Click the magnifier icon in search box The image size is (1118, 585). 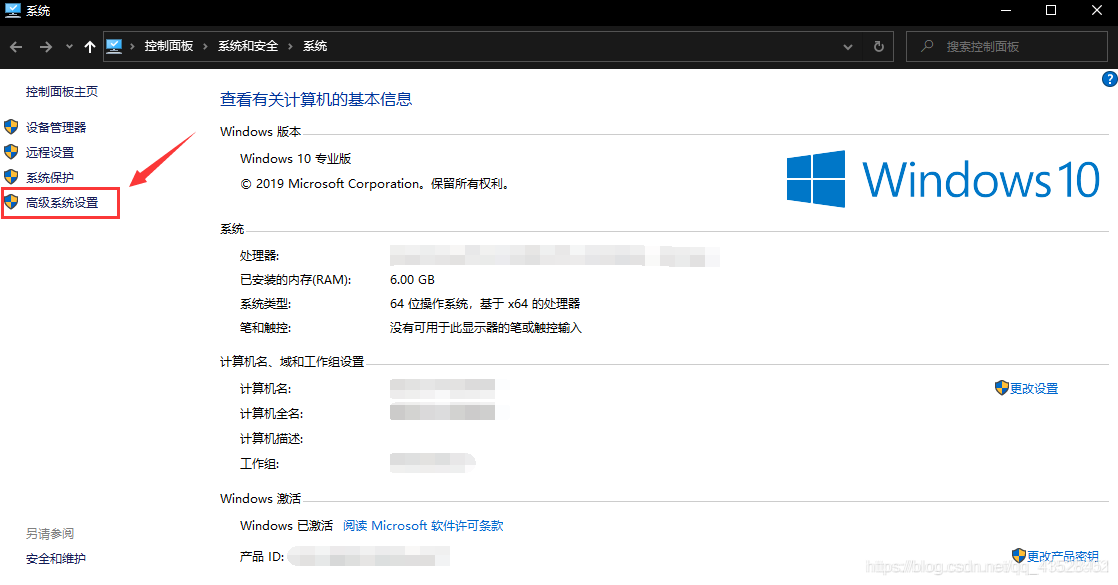(x=927, y=46)
